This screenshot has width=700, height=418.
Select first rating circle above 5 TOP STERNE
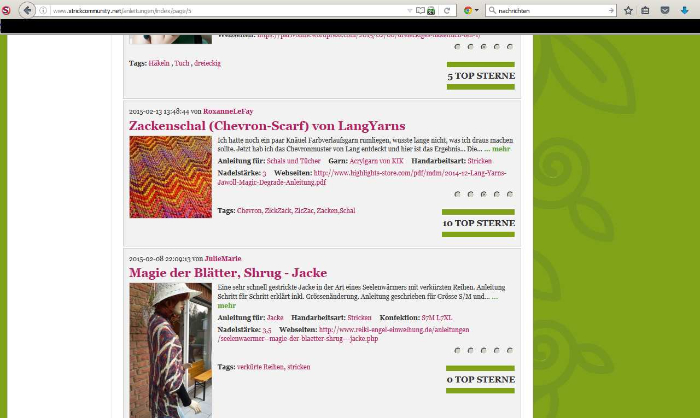click(x=457, y=46)
